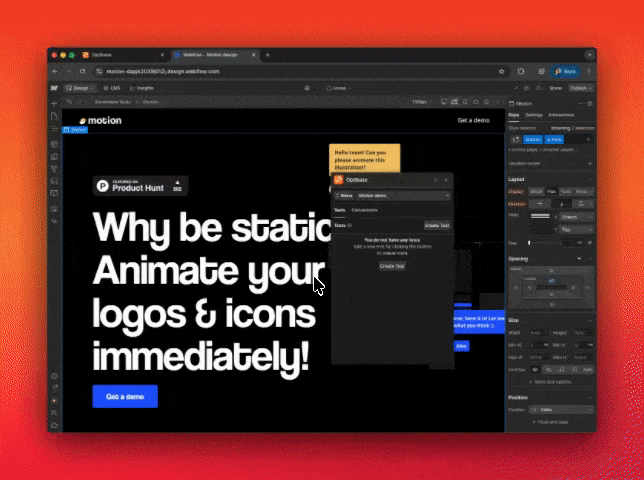This screenshot has width=644, height=480.
Task: Reload the page in browser
Action: point(82,72)
